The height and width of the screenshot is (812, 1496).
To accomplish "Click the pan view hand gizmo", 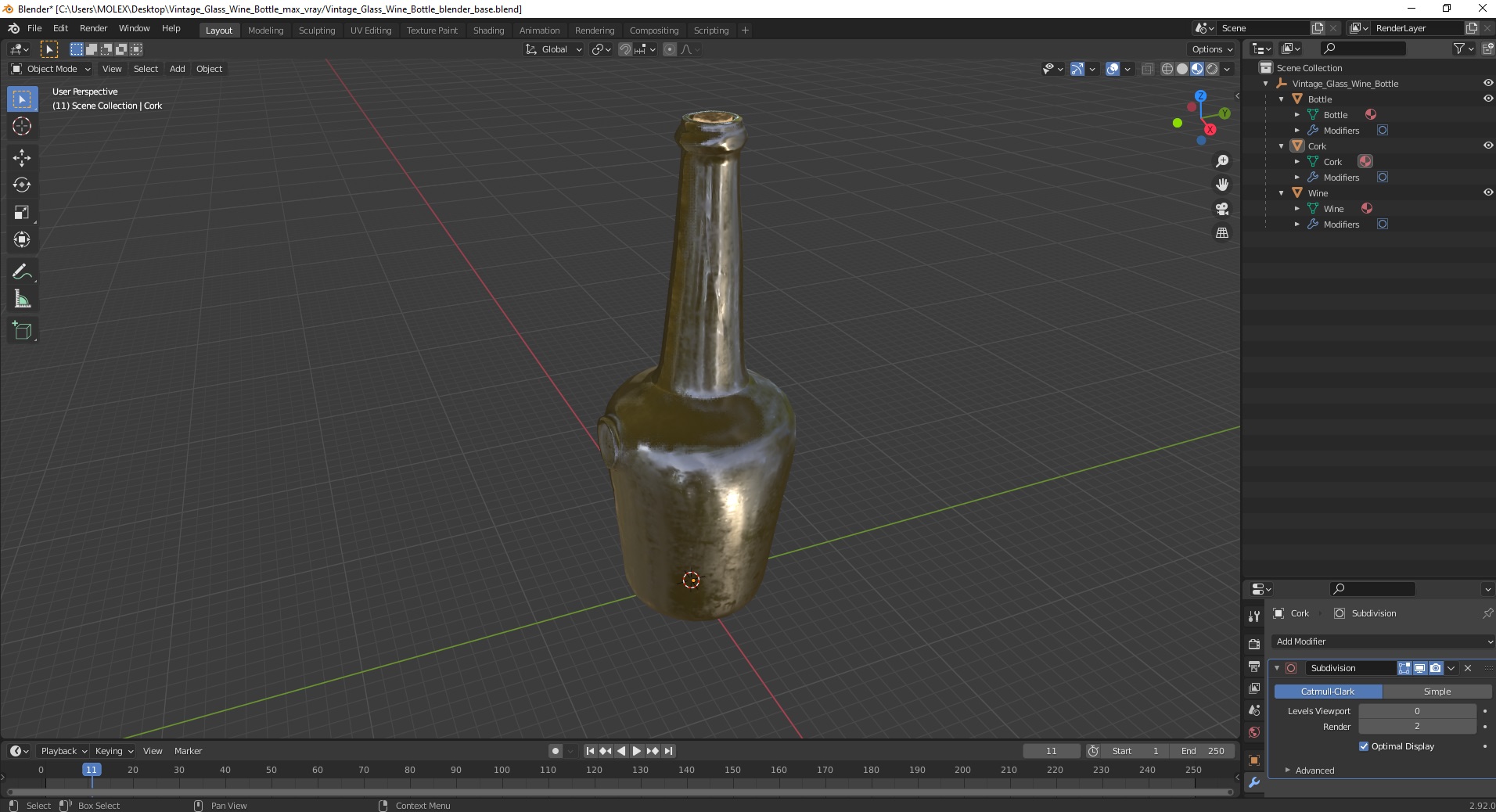I will [x=1221, y=185].
